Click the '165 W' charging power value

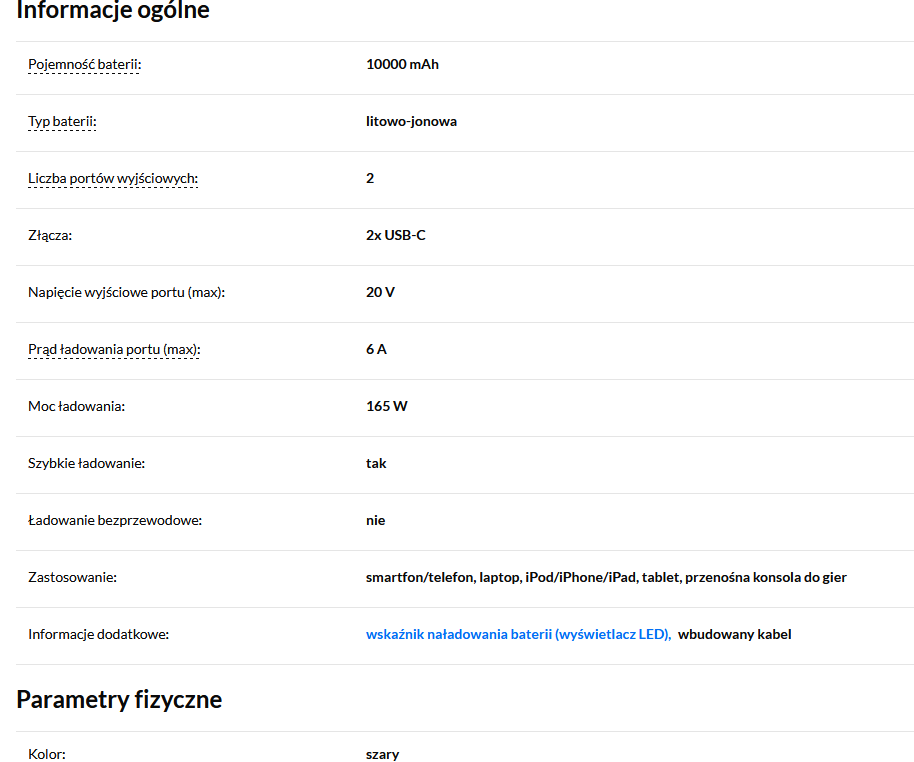(x=386, y=407)
